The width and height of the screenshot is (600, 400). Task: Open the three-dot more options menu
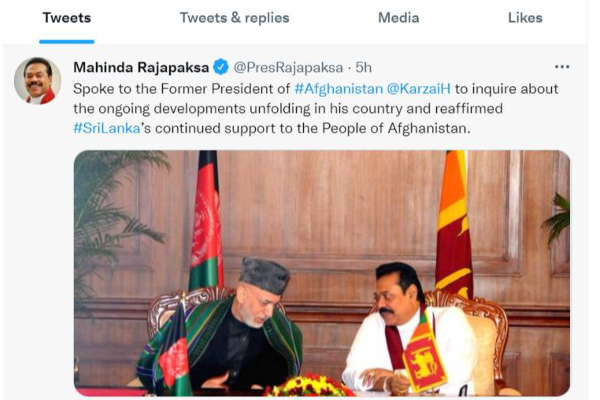click(562, 67)
